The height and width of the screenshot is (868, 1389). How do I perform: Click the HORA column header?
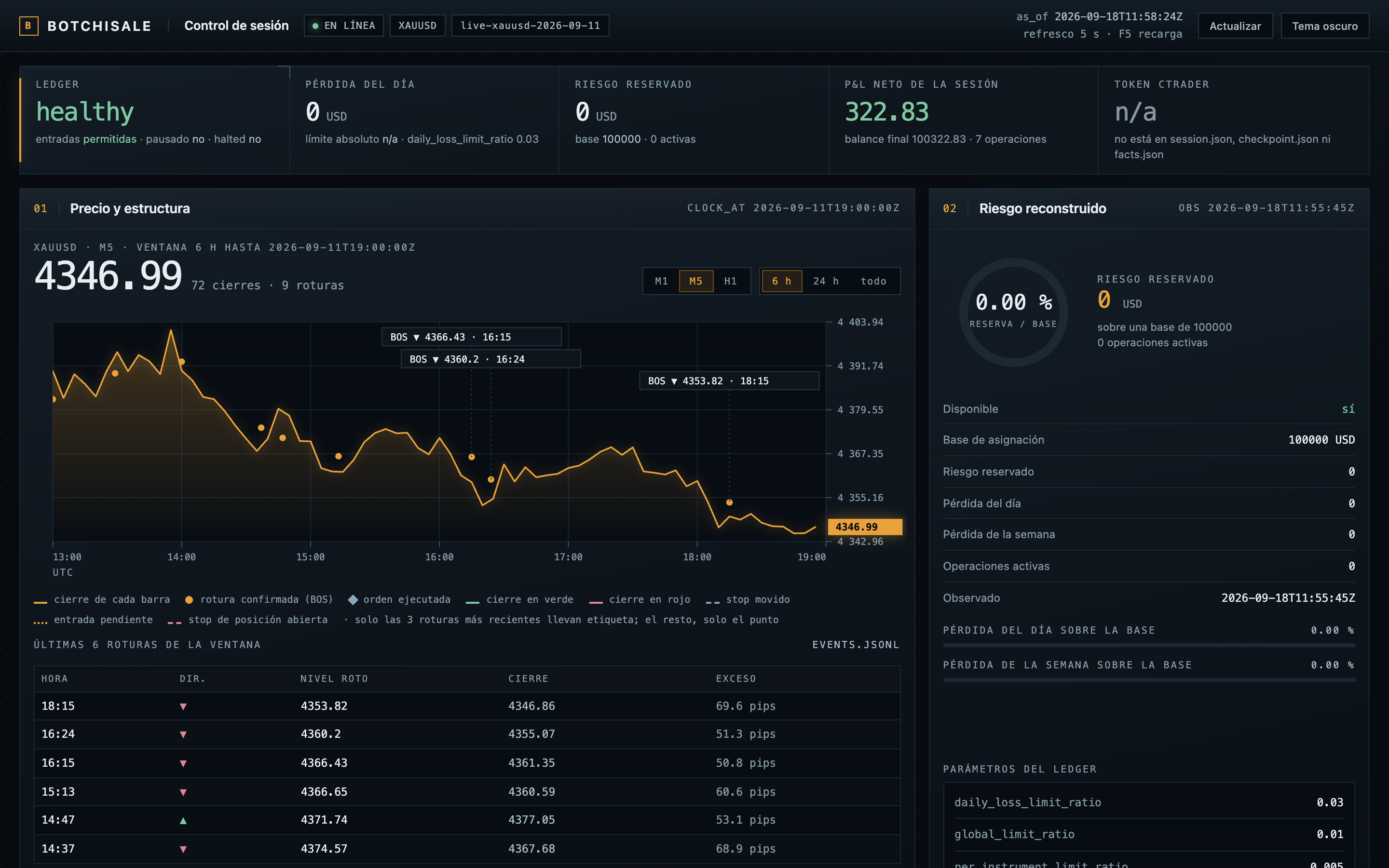coord(54,678)
